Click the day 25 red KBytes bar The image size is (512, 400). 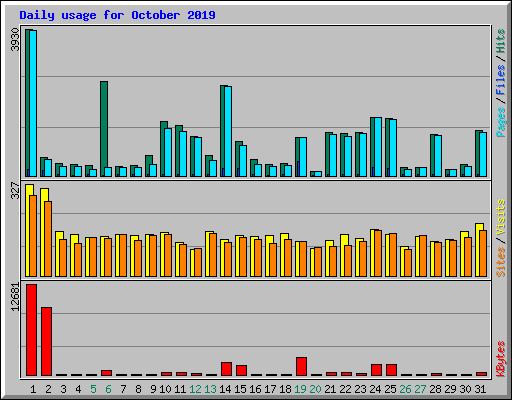391,370
